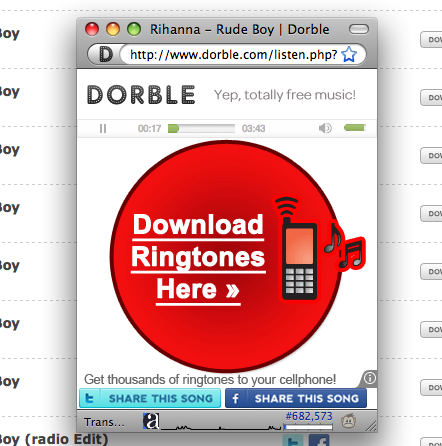This screenshot has height=446, width=442.
Task: Bookmark page with the star icon
Action: [349, 54]
